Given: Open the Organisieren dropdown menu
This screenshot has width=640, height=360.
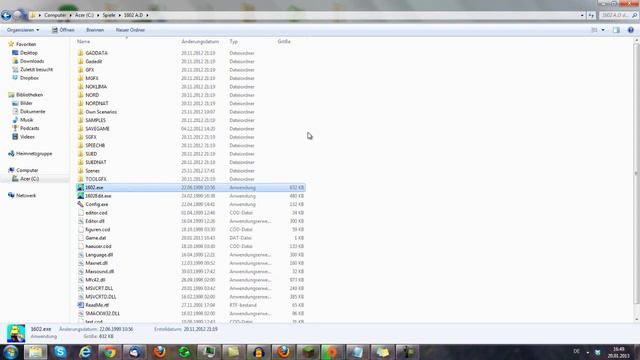Looking at the screenshot, I should [23, 30].
